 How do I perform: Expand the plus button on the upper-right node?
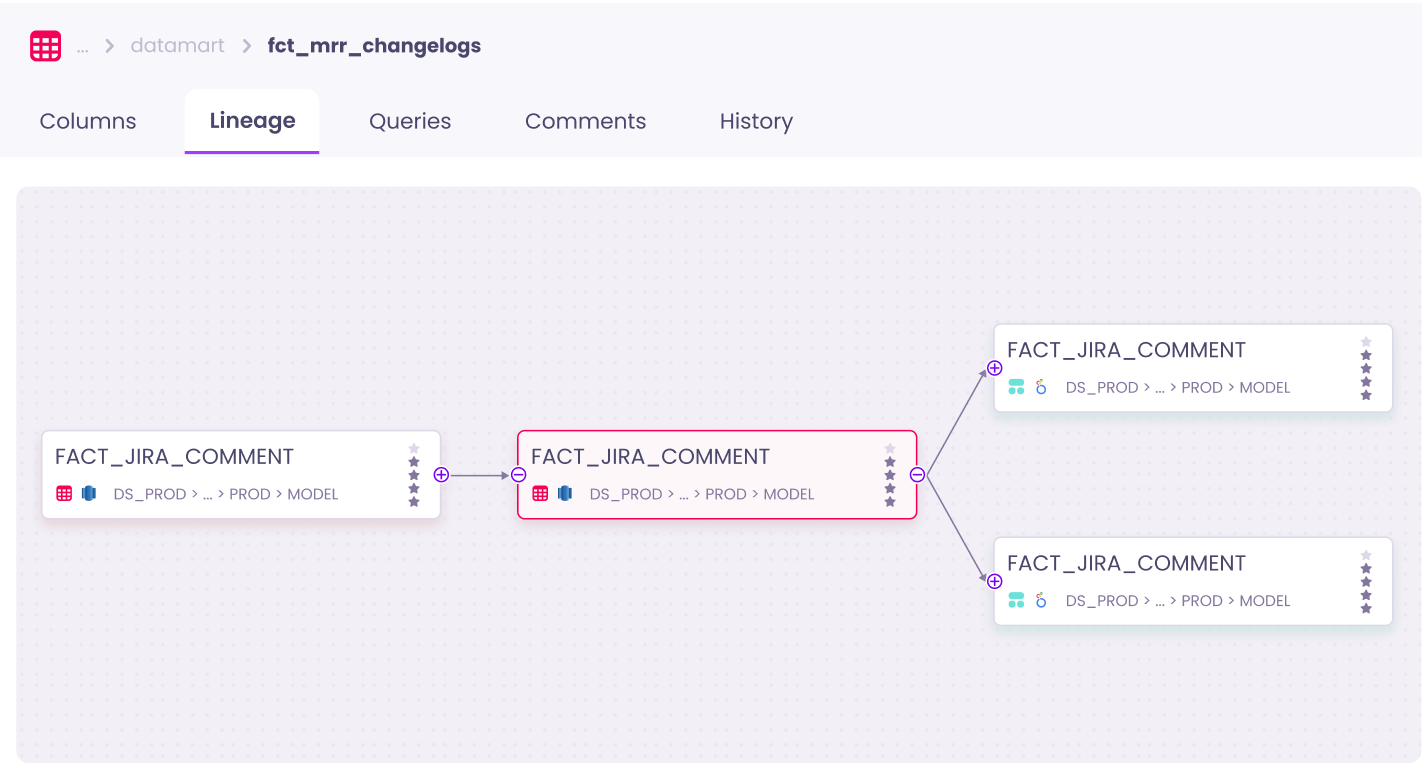pos(994,368)
